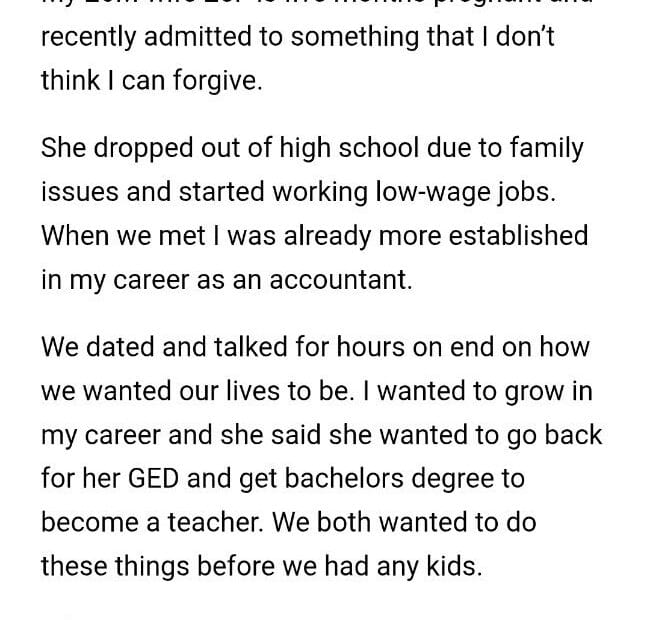The width and height of the screenshot is (650, 620).
Task: Click the word "GED" in the text
Action: click(156, 478)
